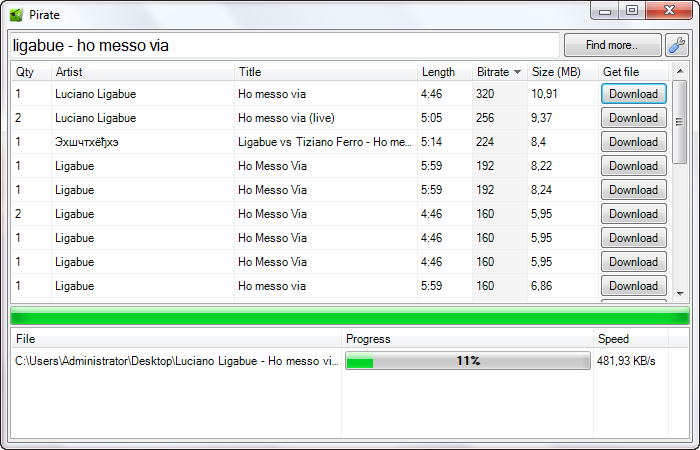Click the results vertical scrollbar thumb
This screenshot has width=700, height=450.
[x=679, y=122]
